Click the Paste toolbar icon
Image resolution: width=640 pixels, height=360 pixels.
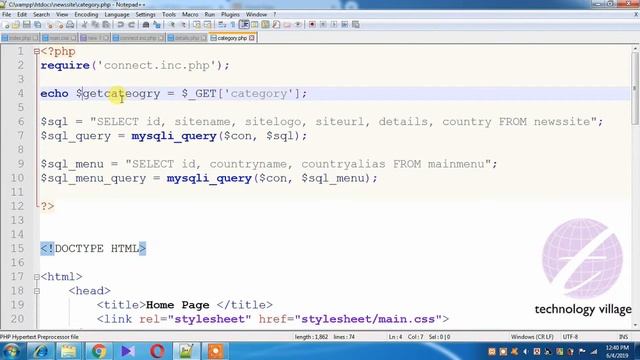(x=106, y=25)
